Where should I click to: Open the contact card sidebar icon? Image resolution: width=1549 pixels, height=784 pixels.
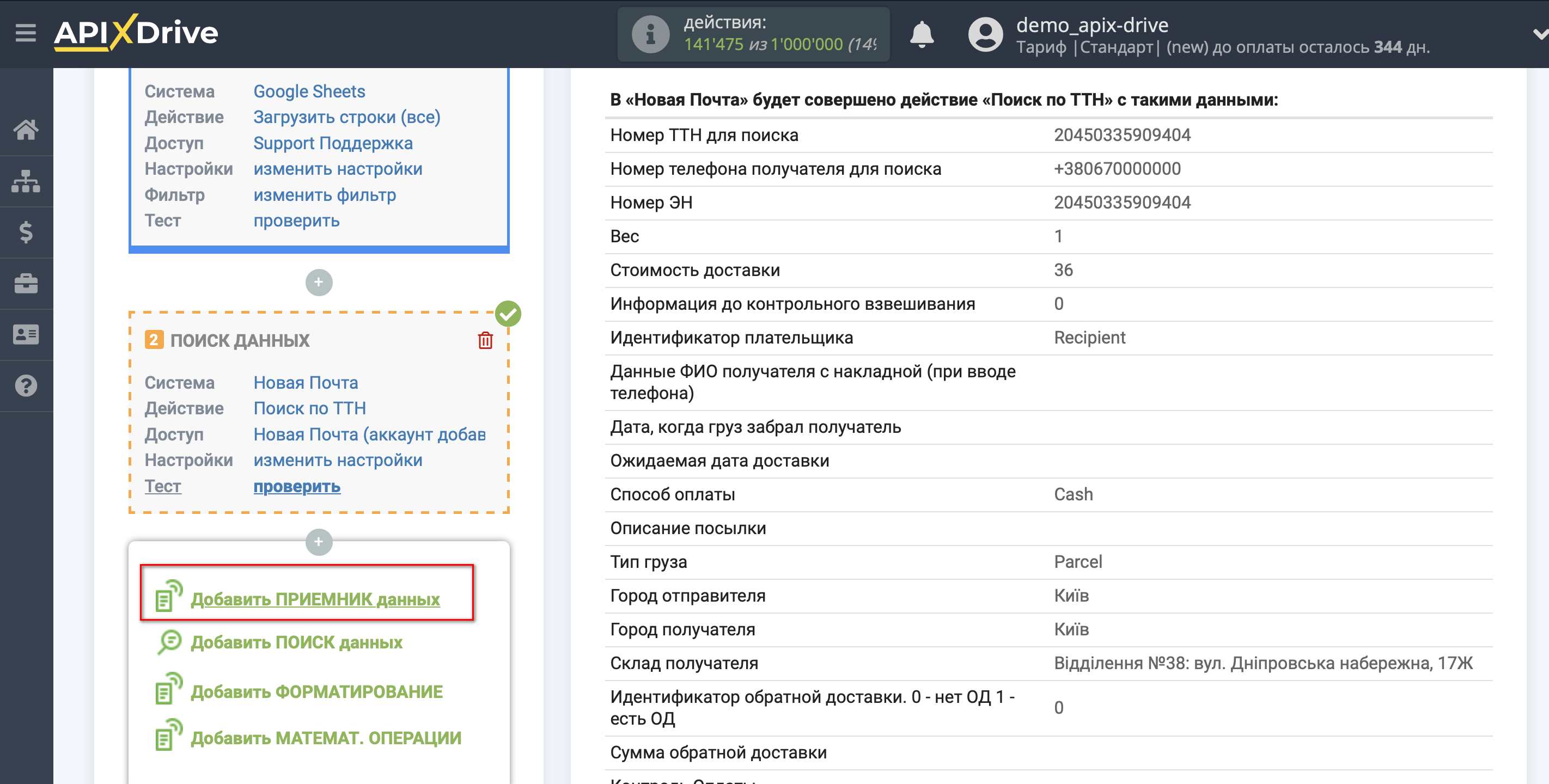coord(26,334)
